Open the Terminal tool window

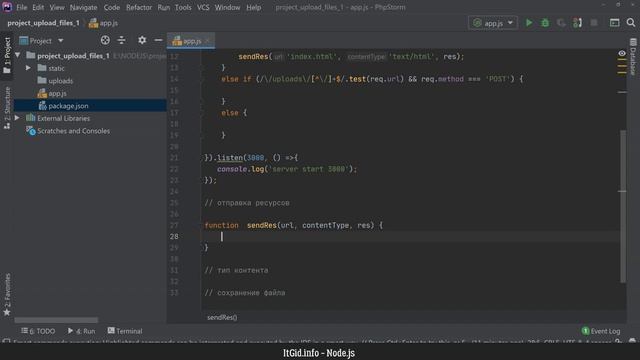pyautogui.click(x=125, y=331)
